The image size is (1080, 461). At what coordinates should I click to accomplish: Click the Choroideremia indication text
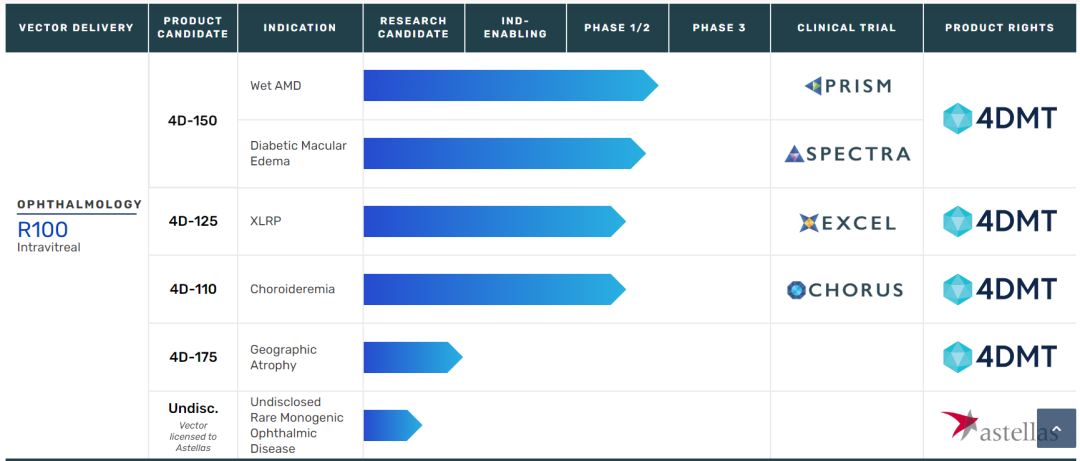[292, 290]
